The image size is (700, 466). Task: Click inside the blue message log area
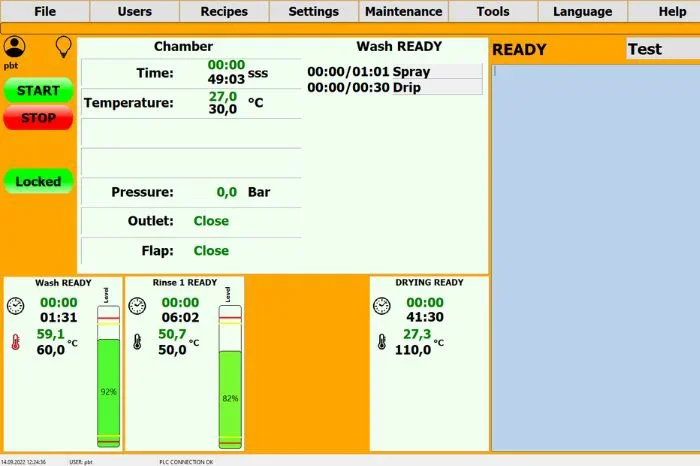click(596, 258)
